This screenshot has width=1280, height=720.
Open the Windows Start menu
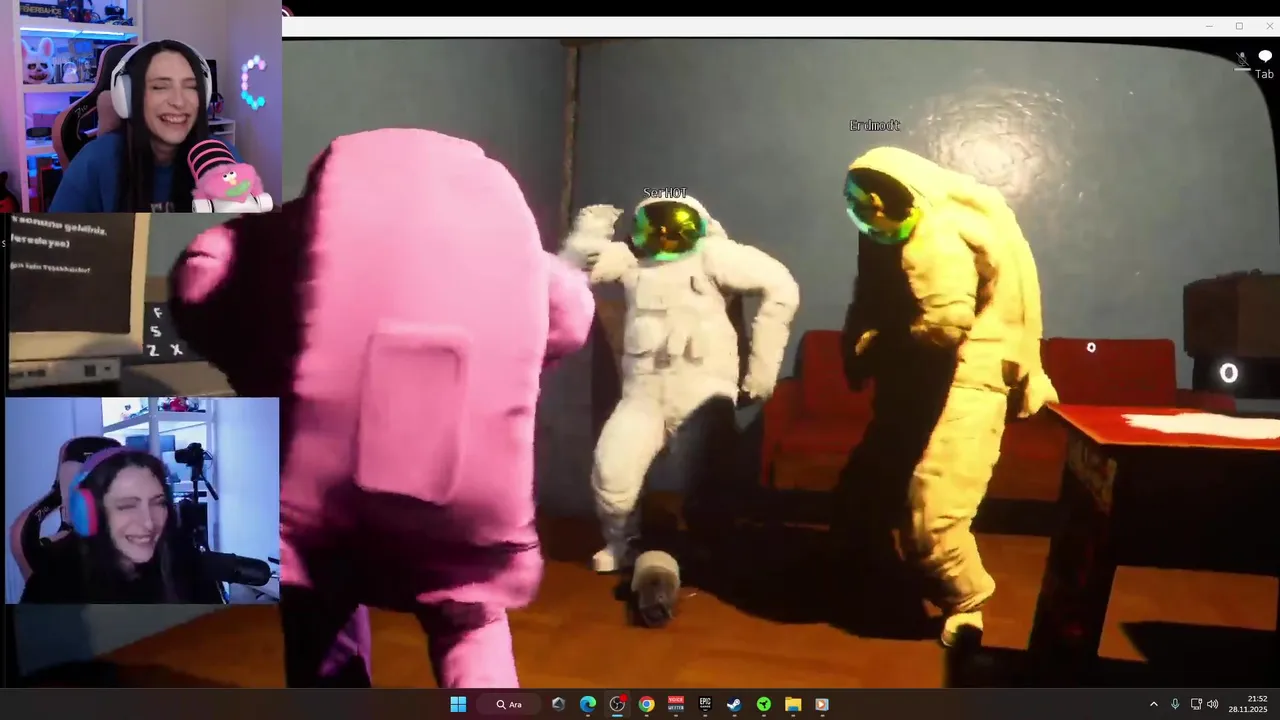point(458,704)
